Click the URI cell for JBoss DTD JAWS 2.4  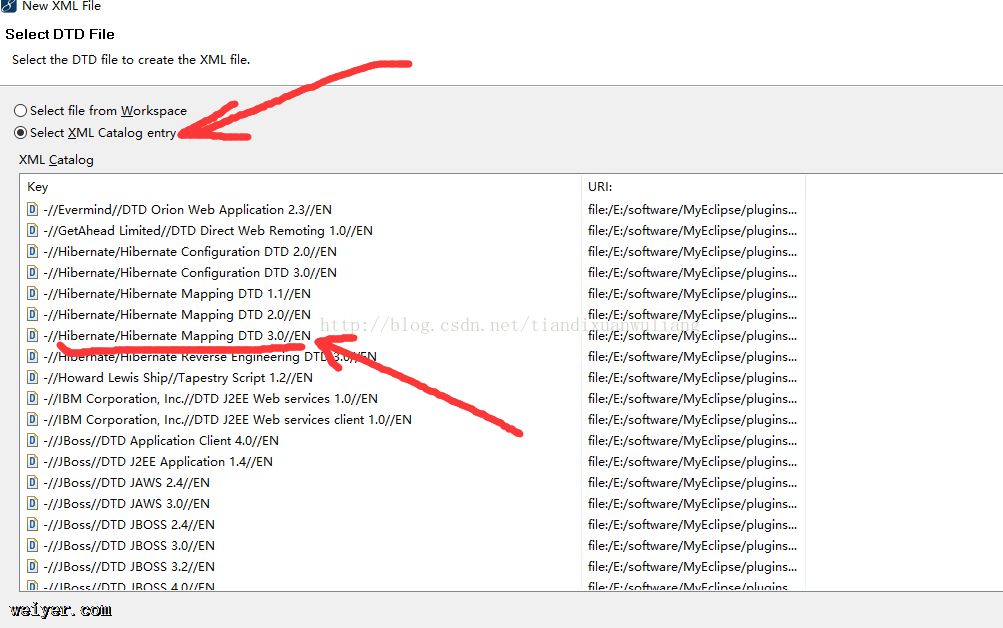tap(693, 483)
